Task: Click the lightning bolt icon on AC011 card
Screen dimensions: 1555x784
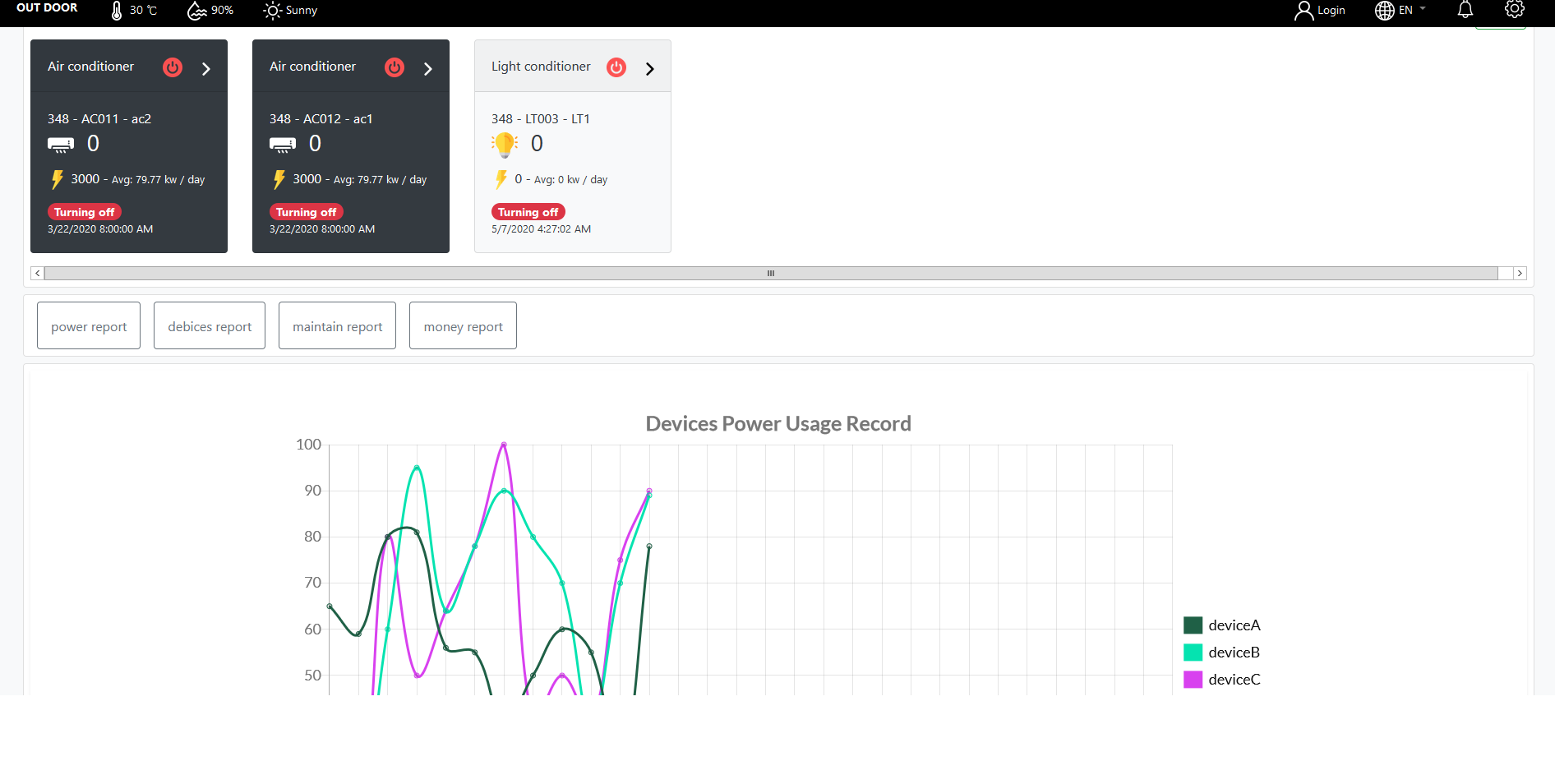Action: tap(57, 179)
